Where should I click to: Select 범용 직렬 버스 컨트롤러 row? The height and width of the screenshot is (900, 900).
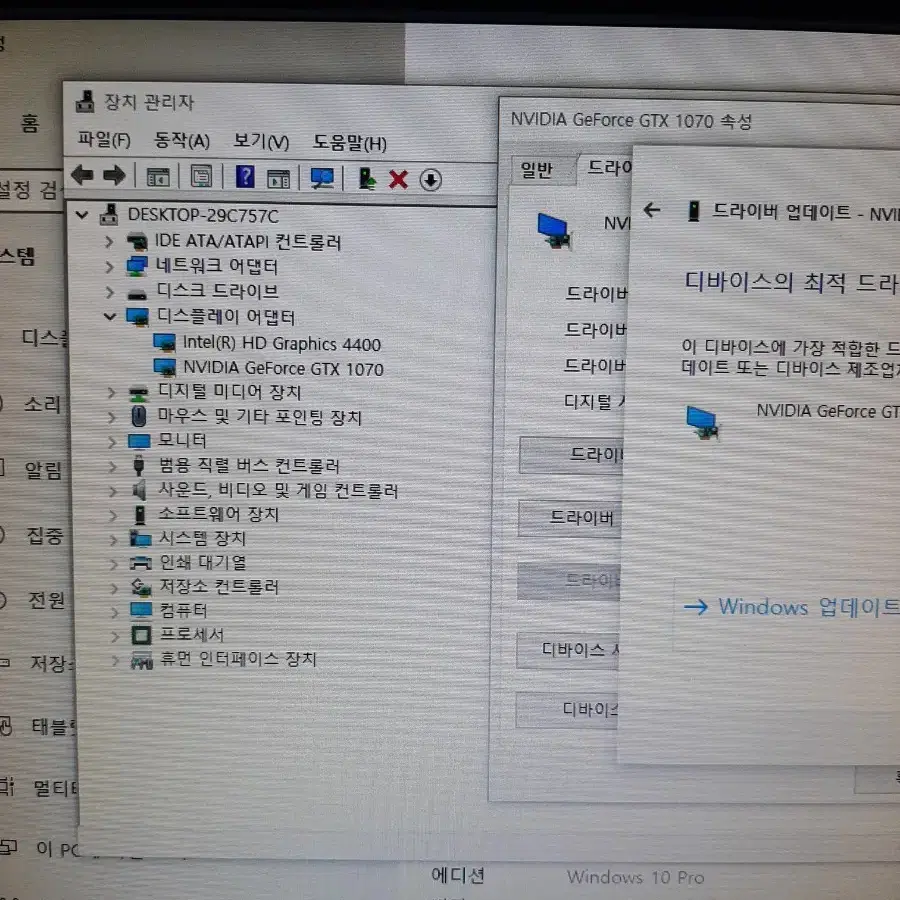[x=249, y=465]
